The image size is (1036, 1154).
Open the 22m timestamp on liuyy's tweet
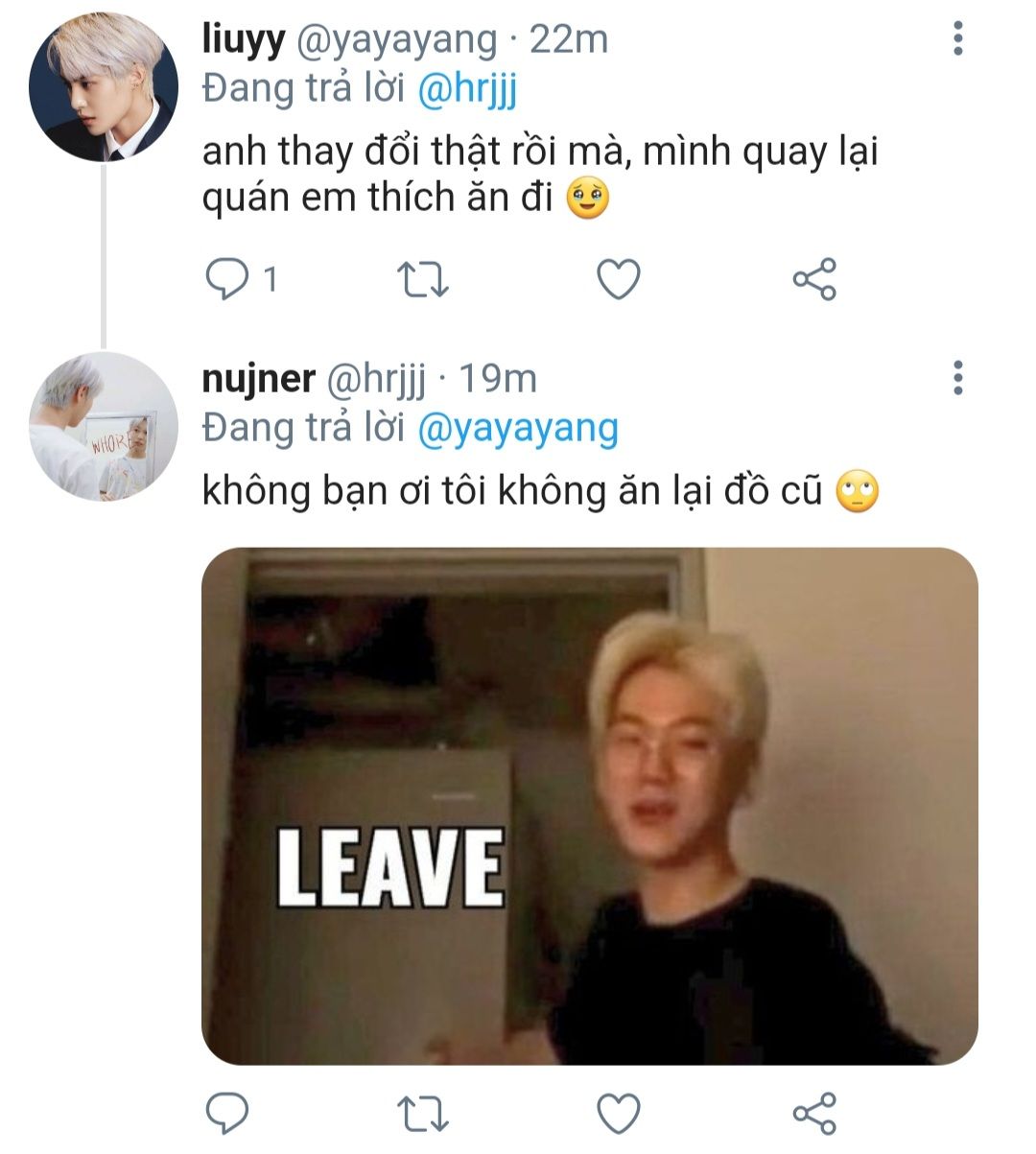click(x=569, y=39)
